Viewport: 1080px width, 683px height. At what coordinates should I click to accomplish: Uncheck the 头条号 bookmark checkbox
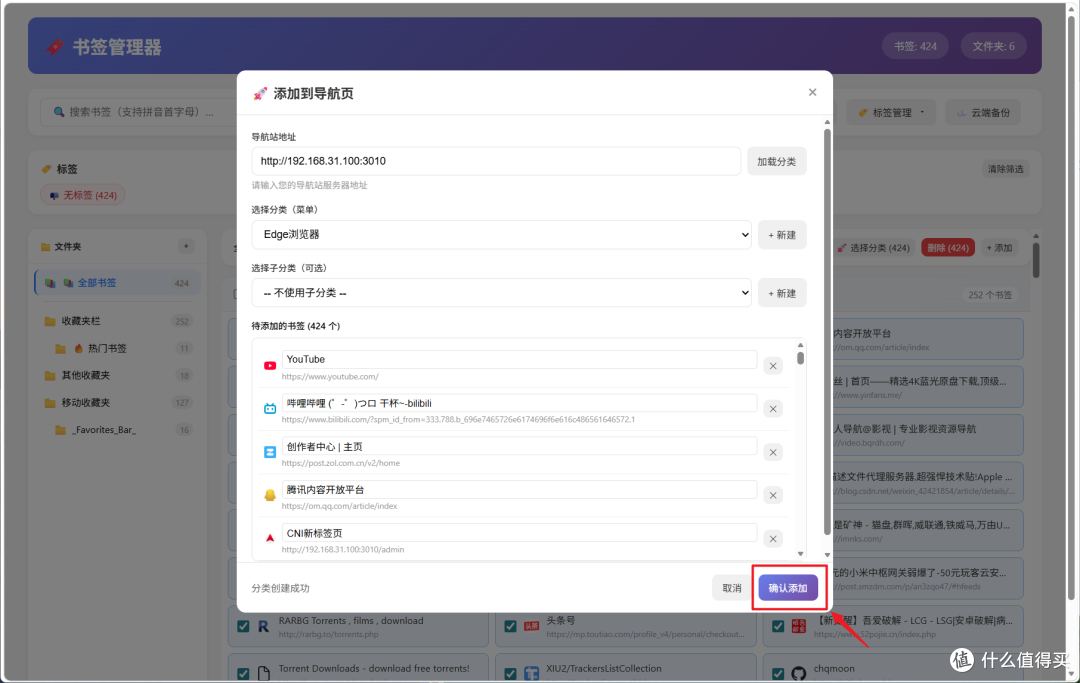point(510,626)
